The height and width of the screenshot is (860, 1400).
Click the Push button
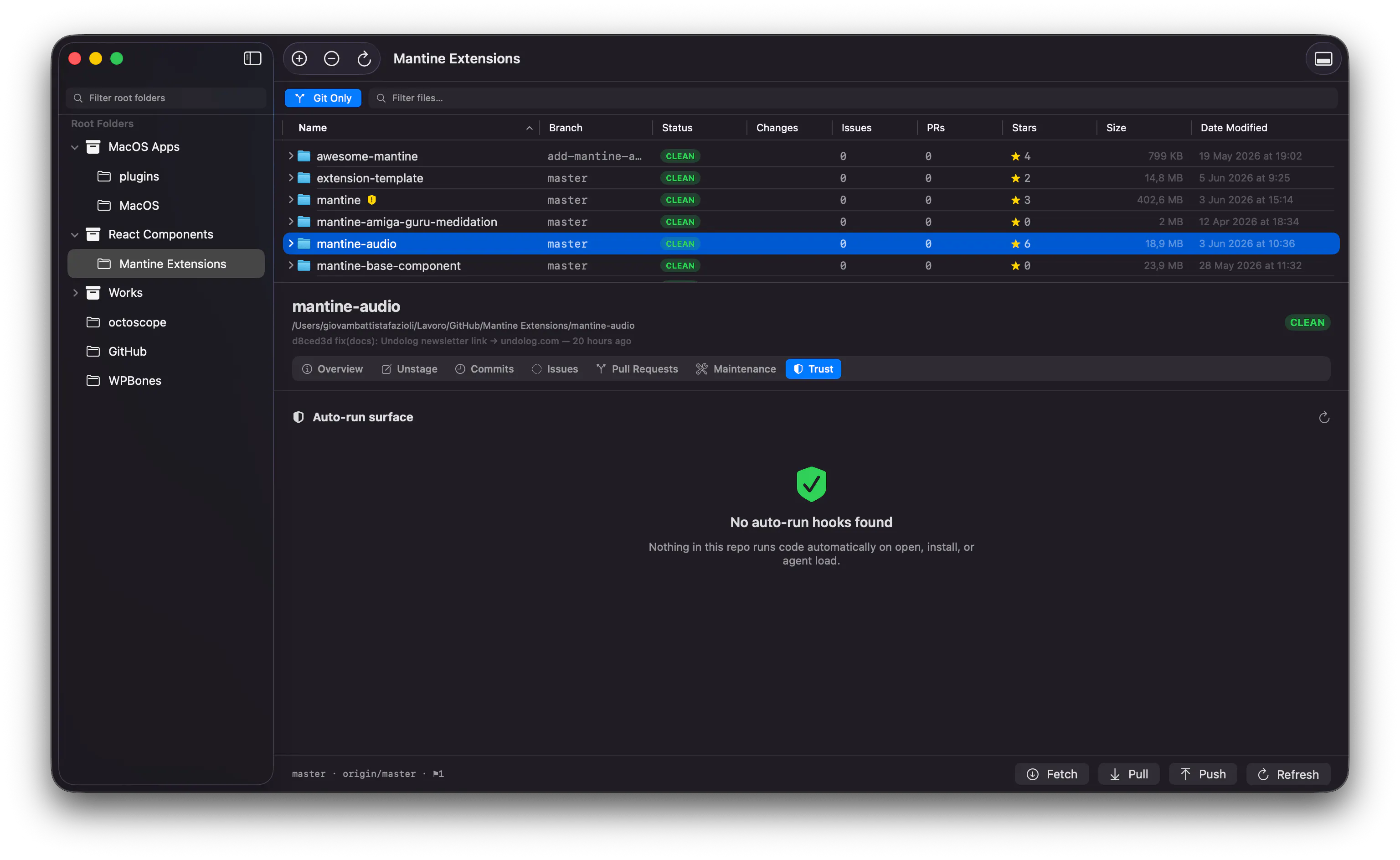click(1203, 774)
